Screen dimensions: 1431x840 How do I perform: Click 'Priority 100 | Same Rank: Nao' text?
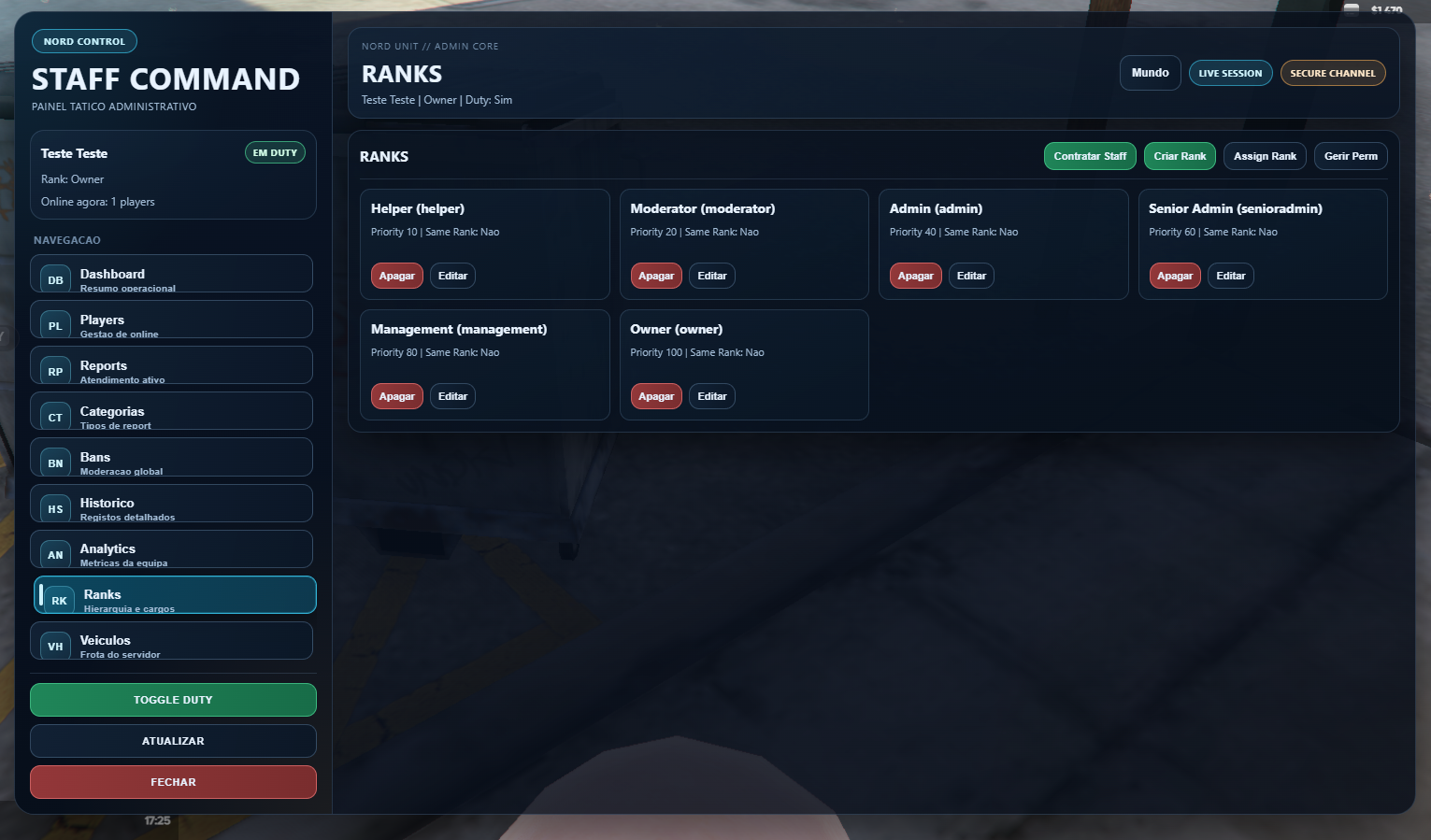697,352
